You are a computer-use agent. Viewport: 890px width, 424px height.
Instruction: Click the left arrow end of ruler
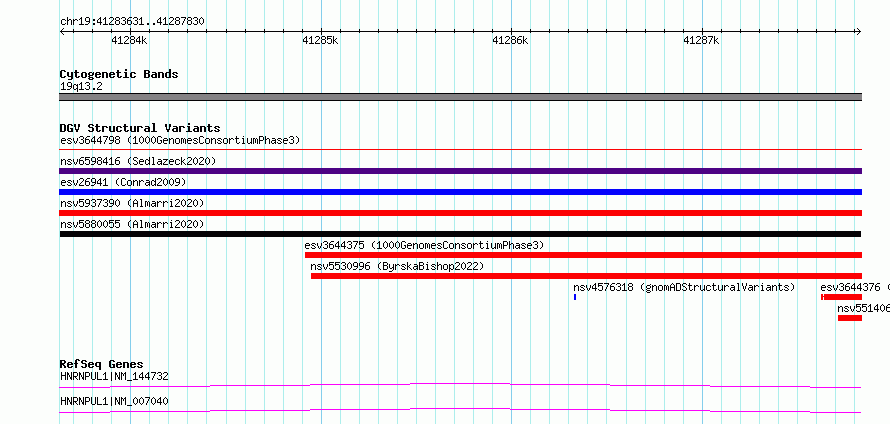pyautogui.click(x=62, y=31)
